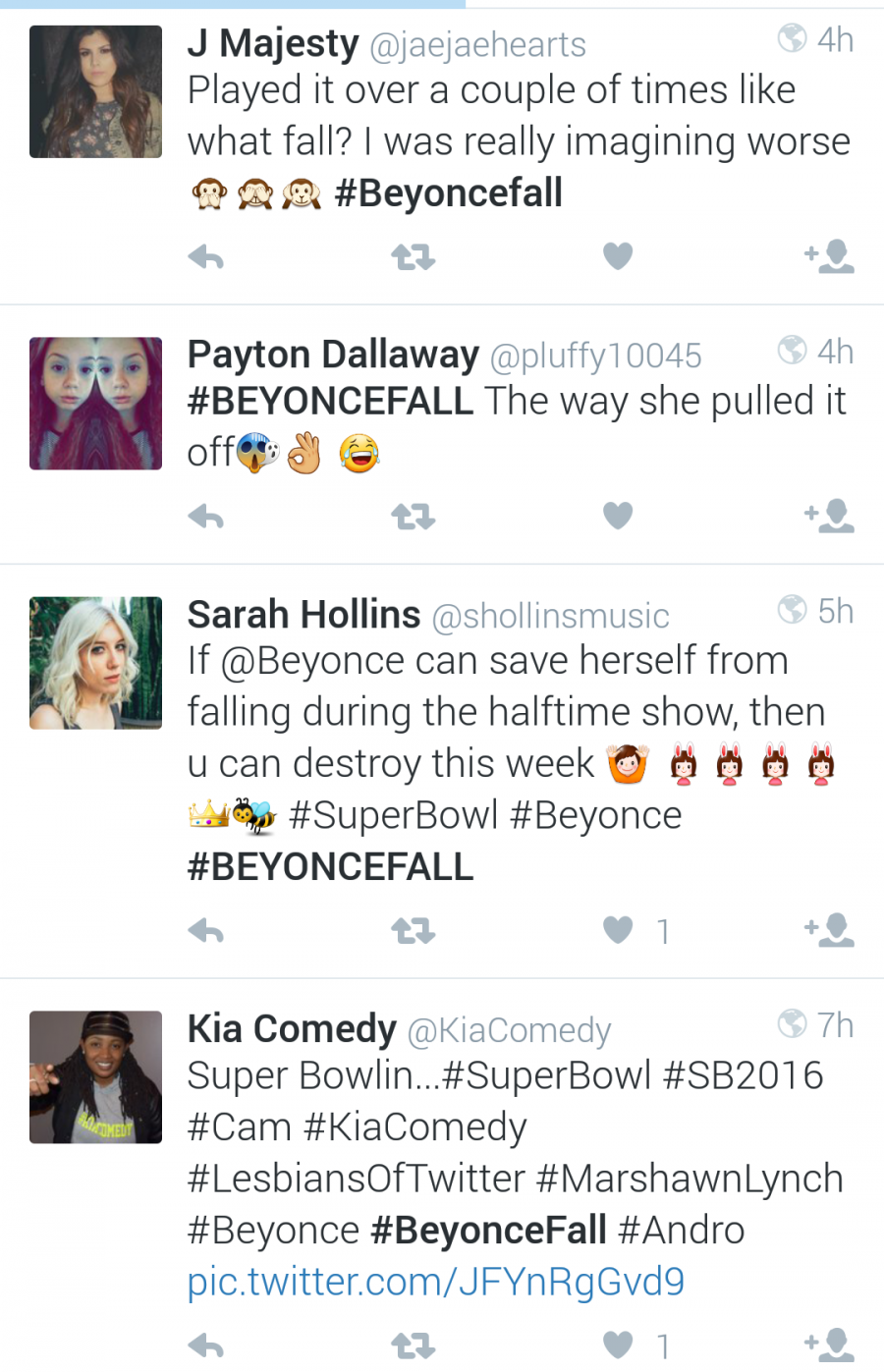
Task: Retweet J Majesty's tweet
Action: (x=413, y=257)
